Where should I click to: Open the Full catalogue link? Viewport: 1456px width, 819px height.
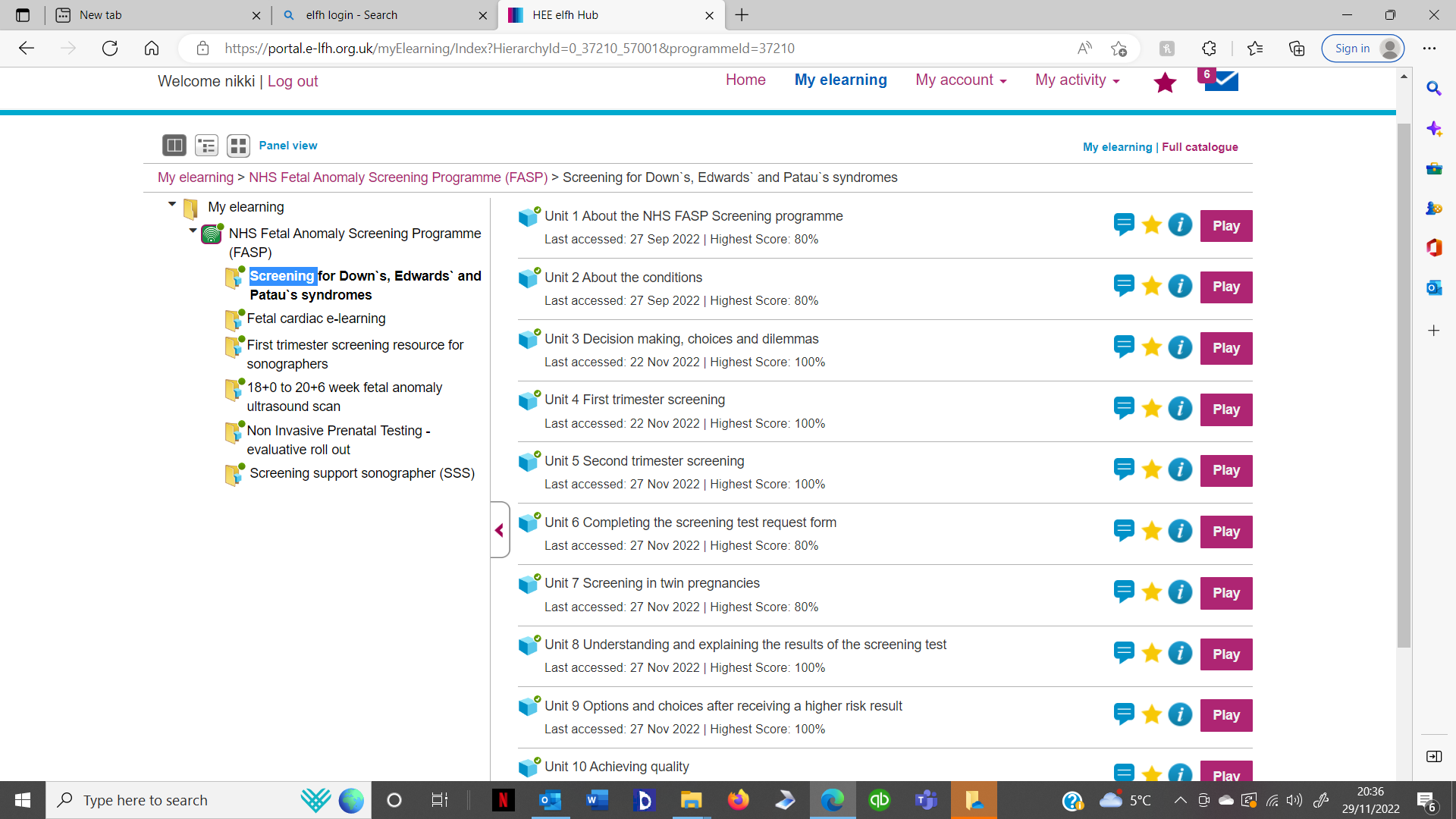pyautogui.click(x=1200, y=147)
